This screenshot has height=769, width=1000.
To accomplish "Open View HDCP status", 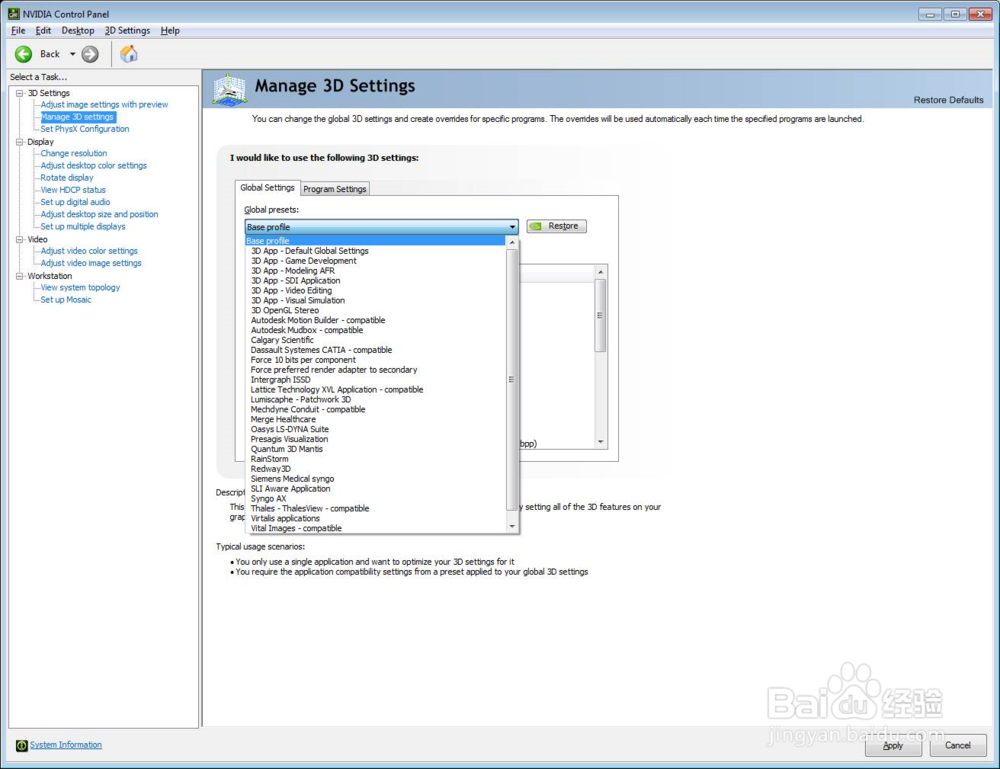I will click(73, 190).
